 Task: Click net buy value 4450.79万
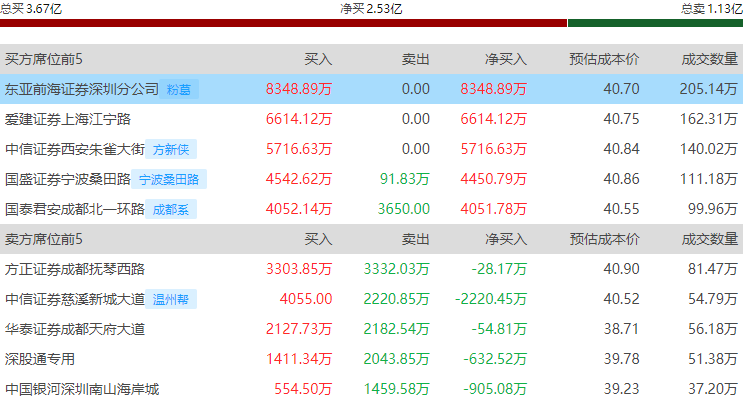click(x=493, y=179)
